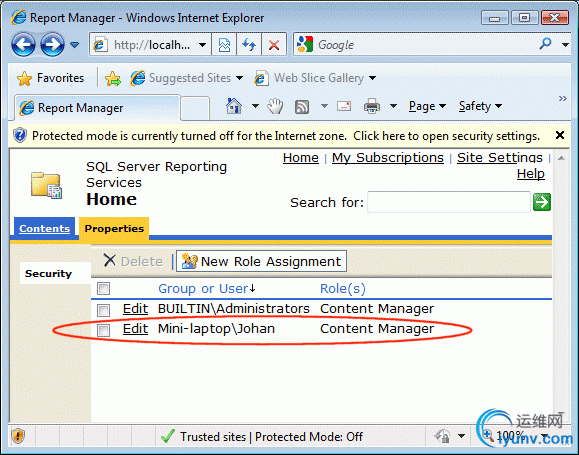
Task: Click the Delete button in toolbar
Action: click(133, 261)
